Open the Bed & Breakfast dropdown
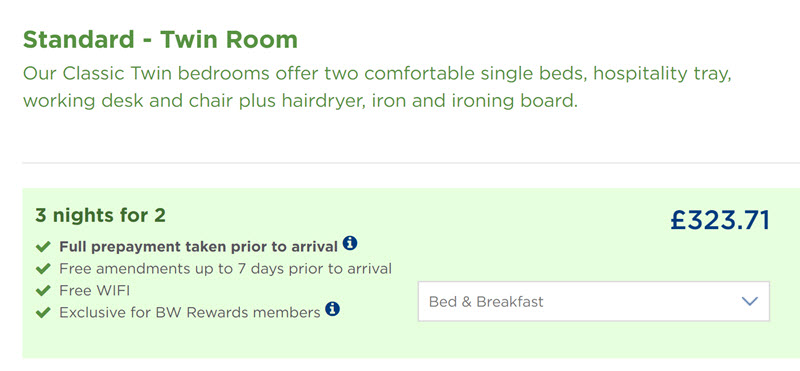This screenshot has width=800, height=371. point(593,301)
